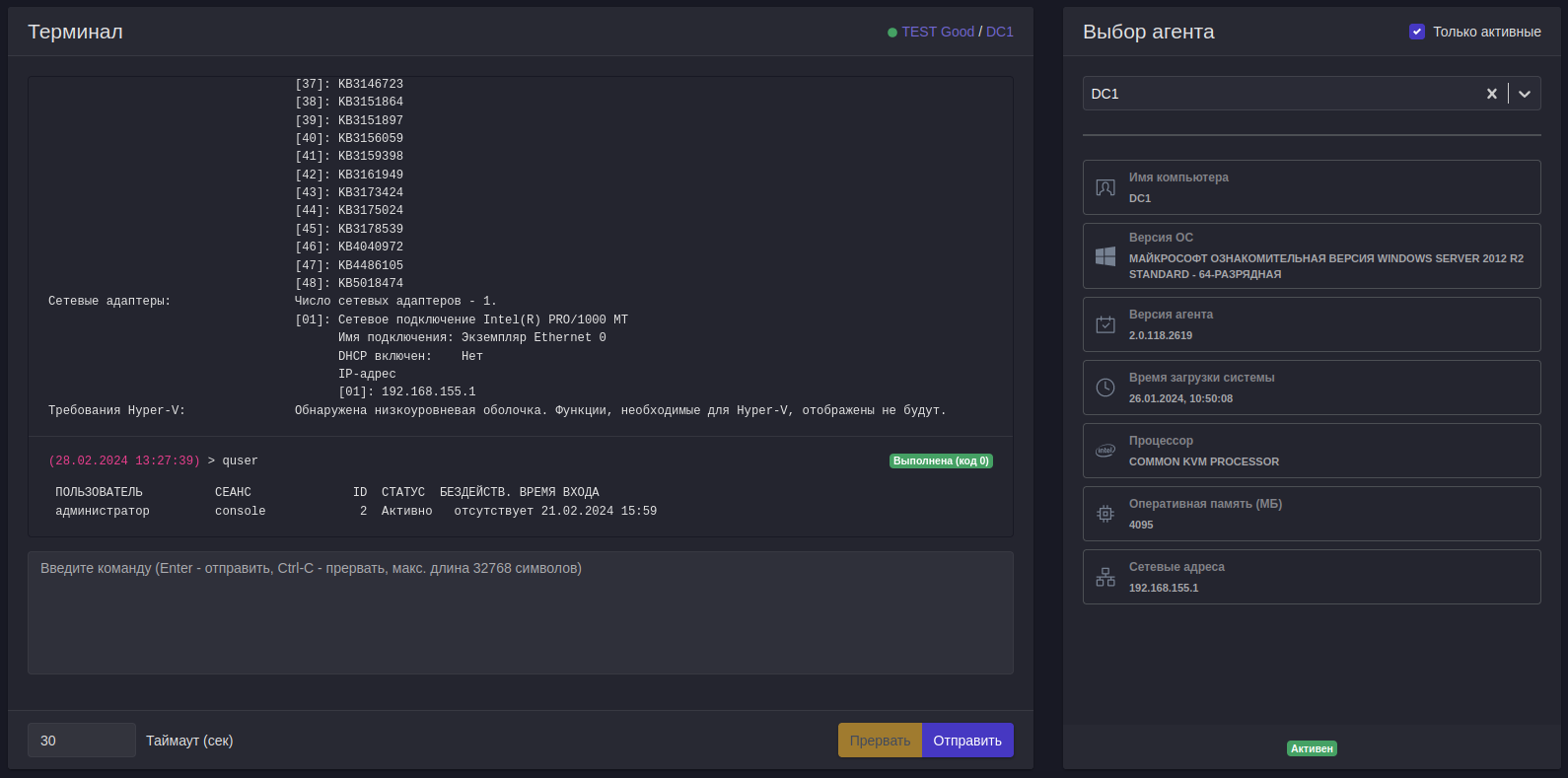Click the KB3175024 update entry
1568x778 pixels.
(349, 210)
